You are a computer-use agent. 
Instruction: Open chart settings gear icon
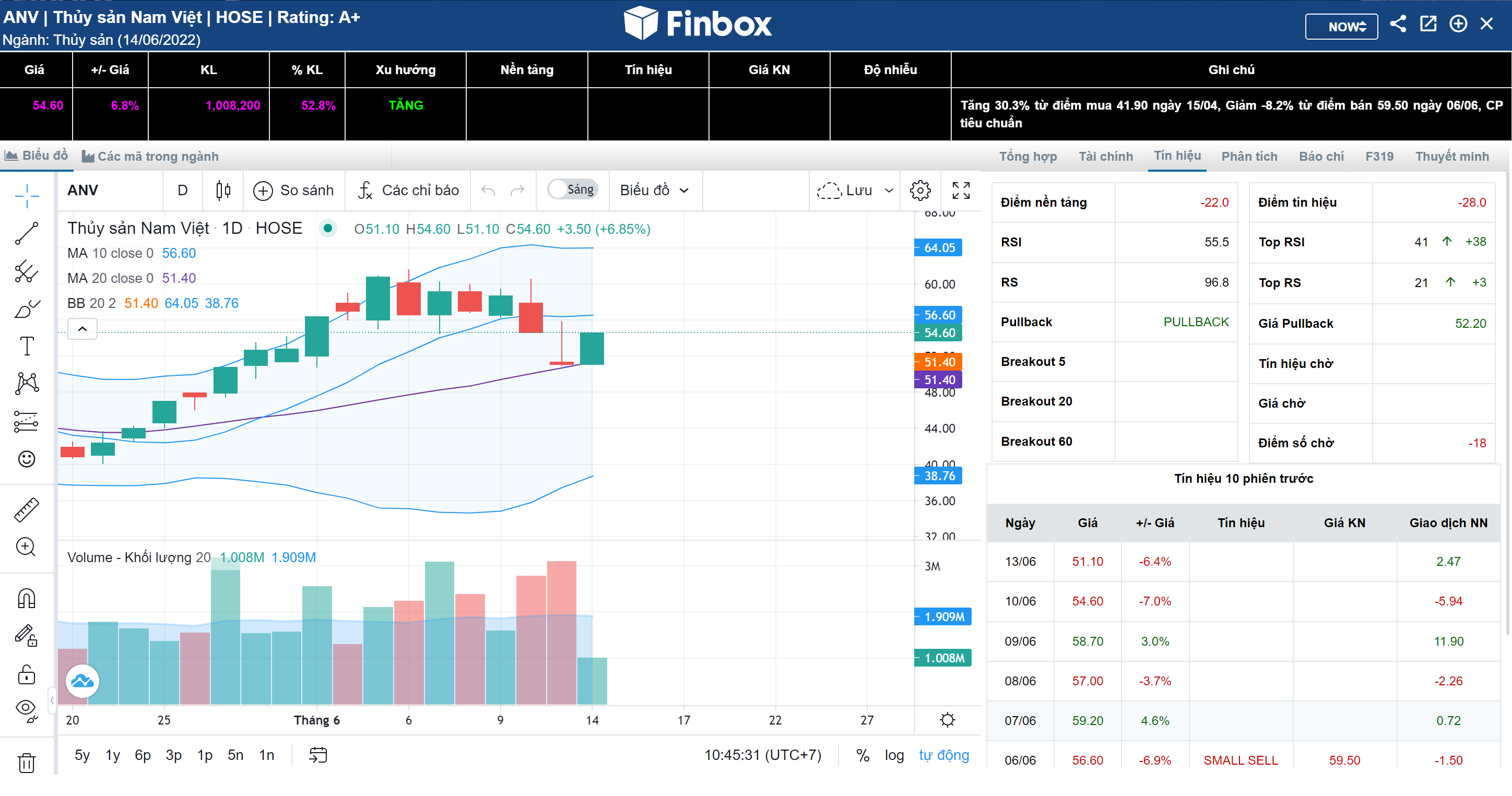point(920,190)
